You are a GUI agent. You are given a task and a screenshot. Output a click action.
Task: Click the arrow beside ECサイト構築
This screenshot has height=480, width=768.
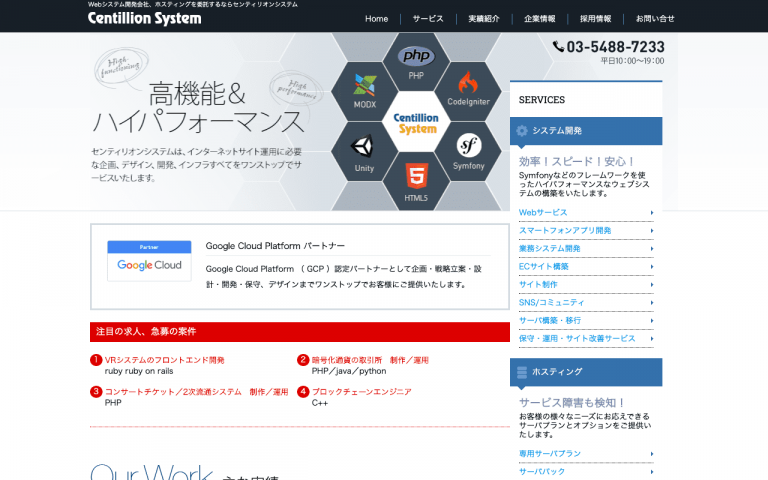click(652, 266)
